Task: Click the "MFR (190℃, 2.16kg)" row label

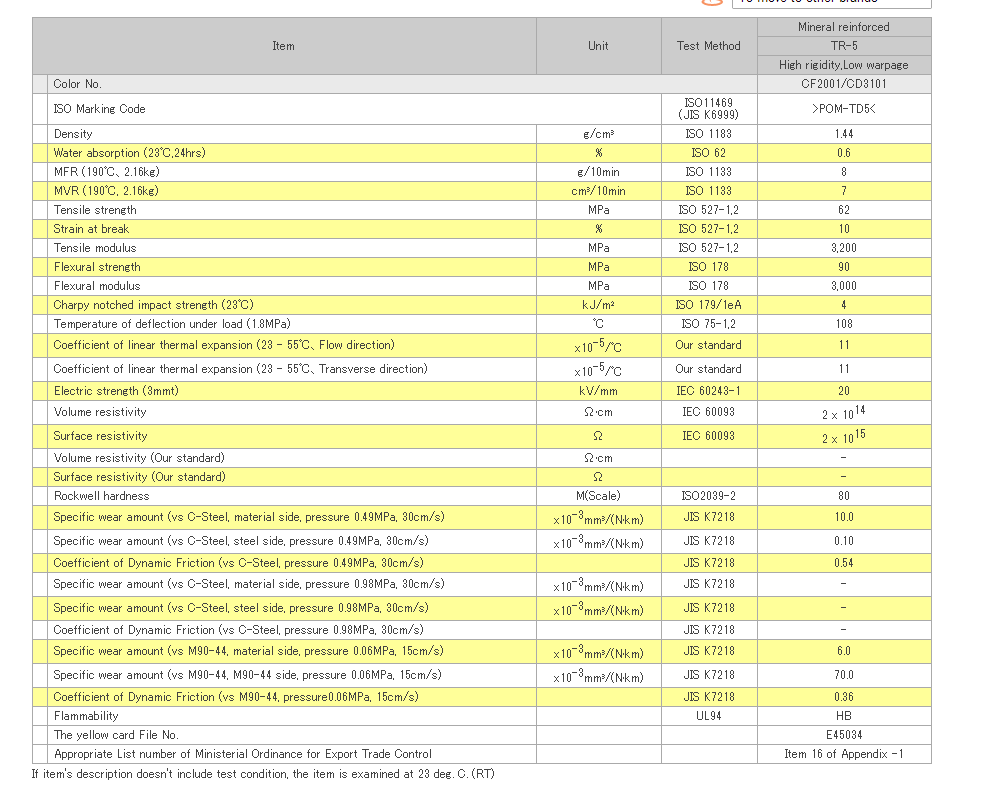Action: point(107,172)
